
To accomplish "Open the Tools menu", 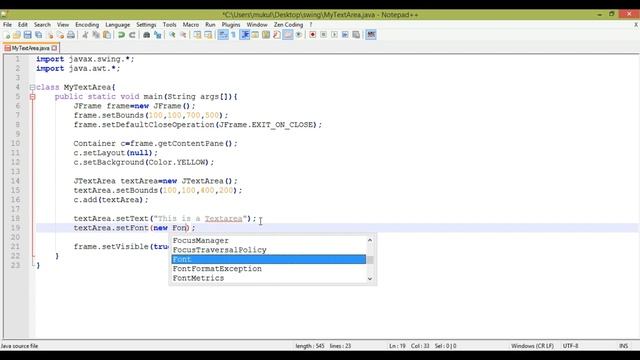I will click(169, 24).
